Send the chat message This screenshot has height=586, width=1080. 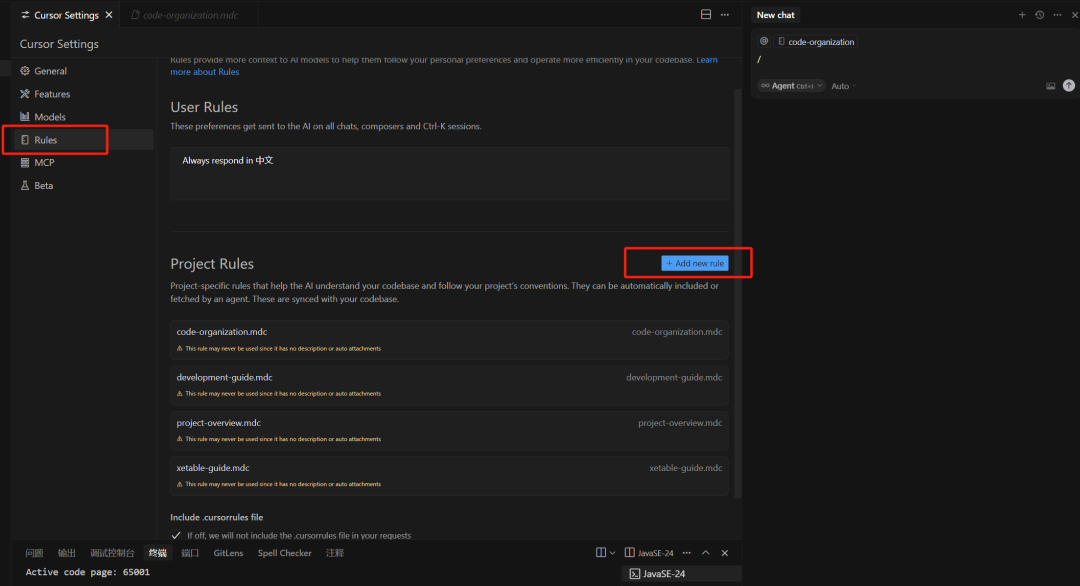1068,85
